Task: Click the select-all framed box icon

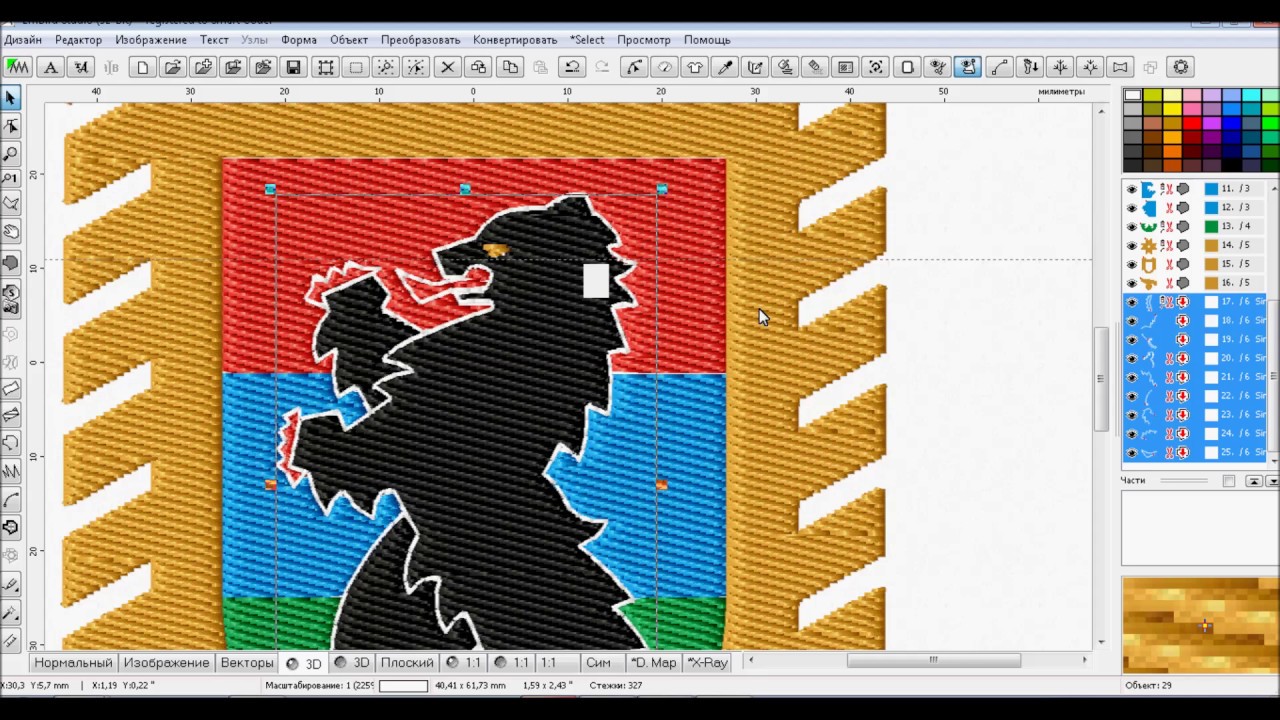Action: 326,67
